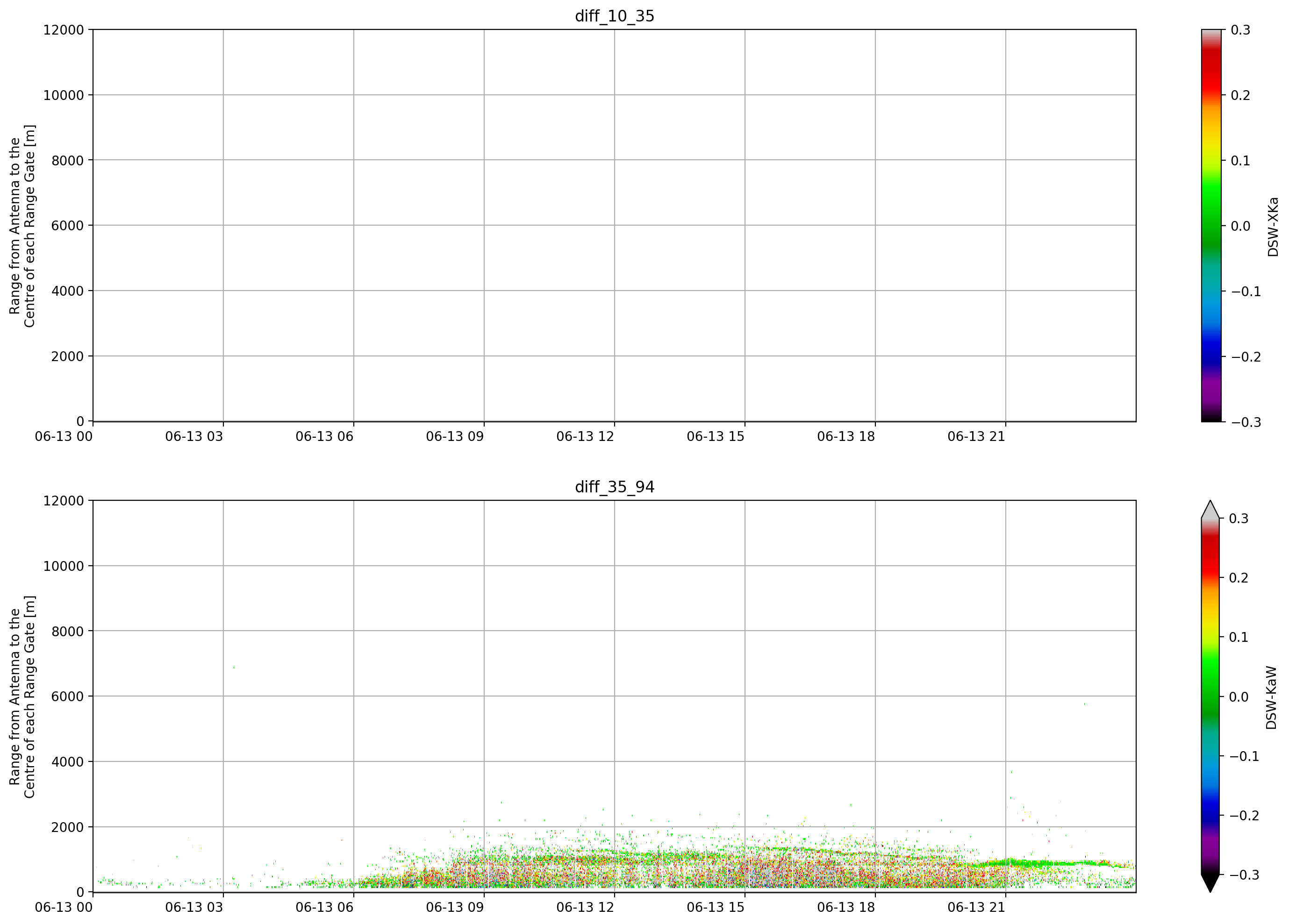The width and height of the screenshot is (1289, 924).
Task: Click the '12000' y-tick of diff_10_35 plot
Action: click(64, 29)
